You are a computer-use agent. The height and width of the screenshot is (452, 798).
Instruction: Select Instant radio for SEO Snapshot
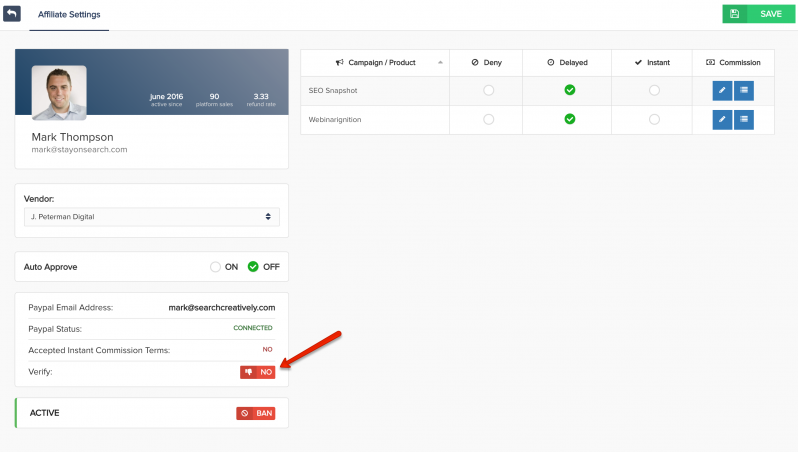(x=654, y=91)
